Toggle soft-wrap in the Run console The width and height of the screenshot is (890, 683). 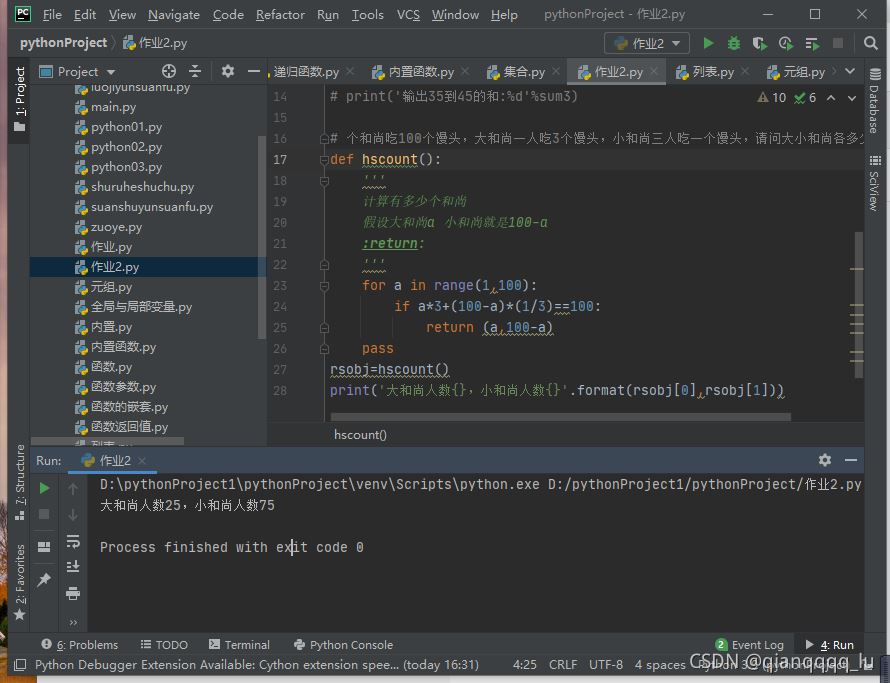(73, 541)
